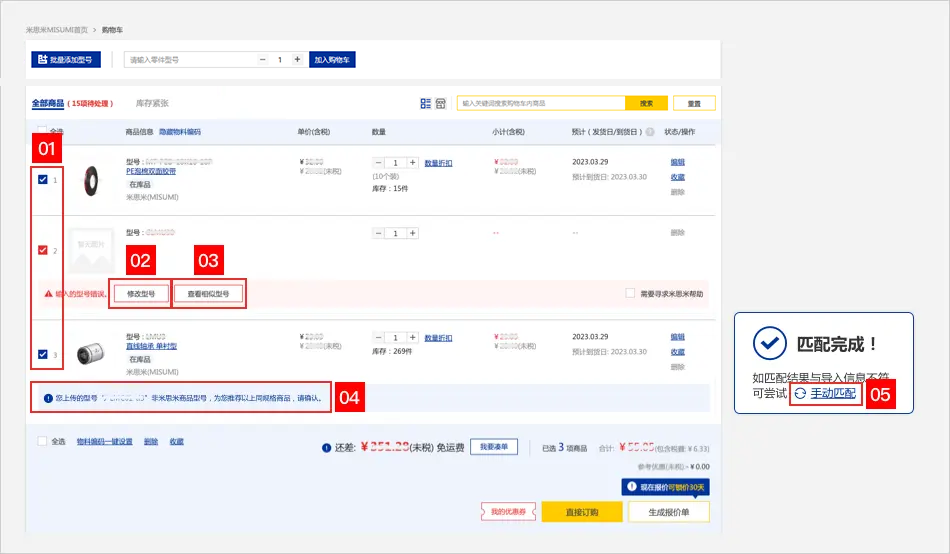Click the cart keyword search input field

(541, 103)
